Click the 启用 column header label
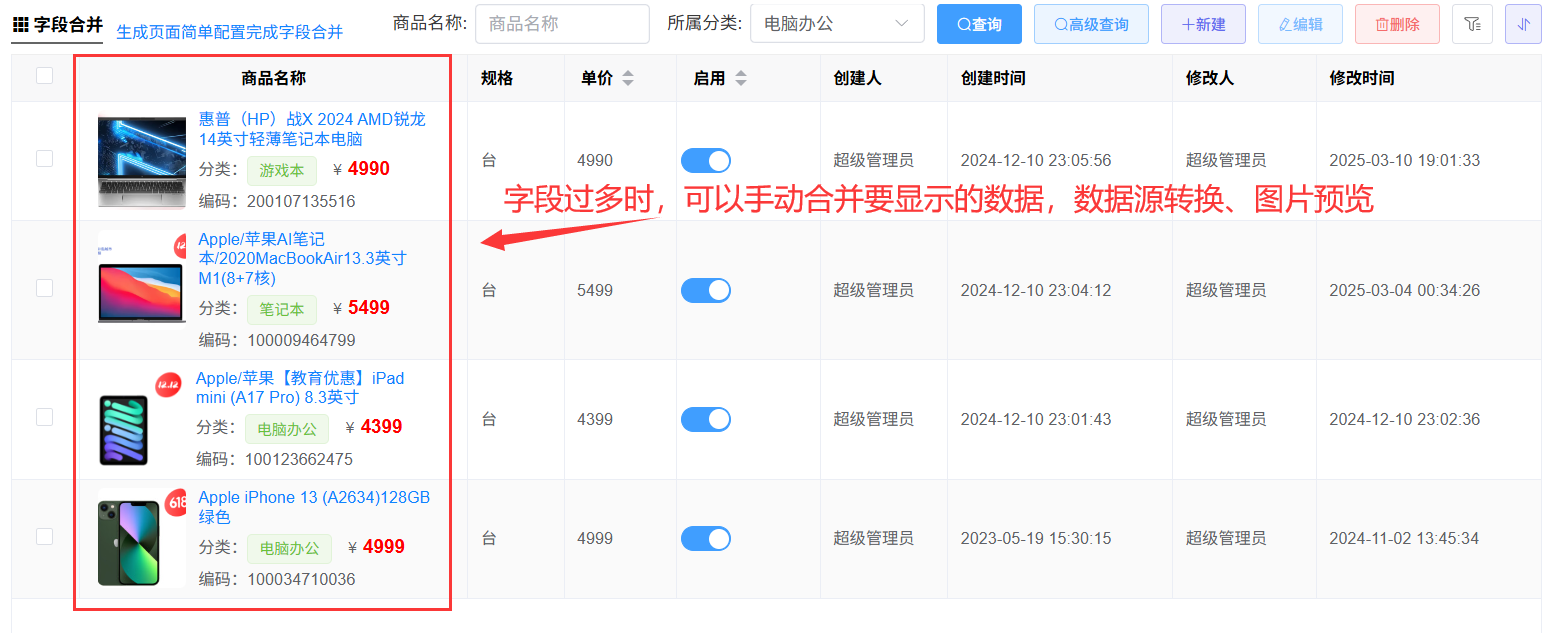This screenshot has width=1547, height=633. tap(709, 78)
